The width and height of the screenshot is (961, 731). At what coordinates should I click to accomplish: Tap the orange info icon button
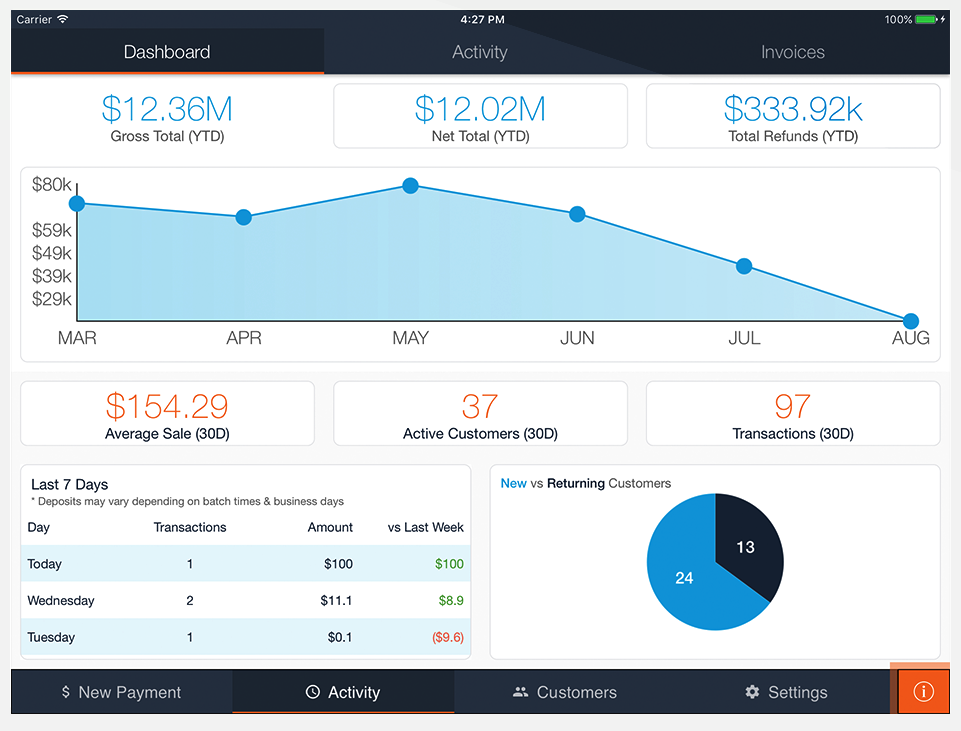coord(923,692)
